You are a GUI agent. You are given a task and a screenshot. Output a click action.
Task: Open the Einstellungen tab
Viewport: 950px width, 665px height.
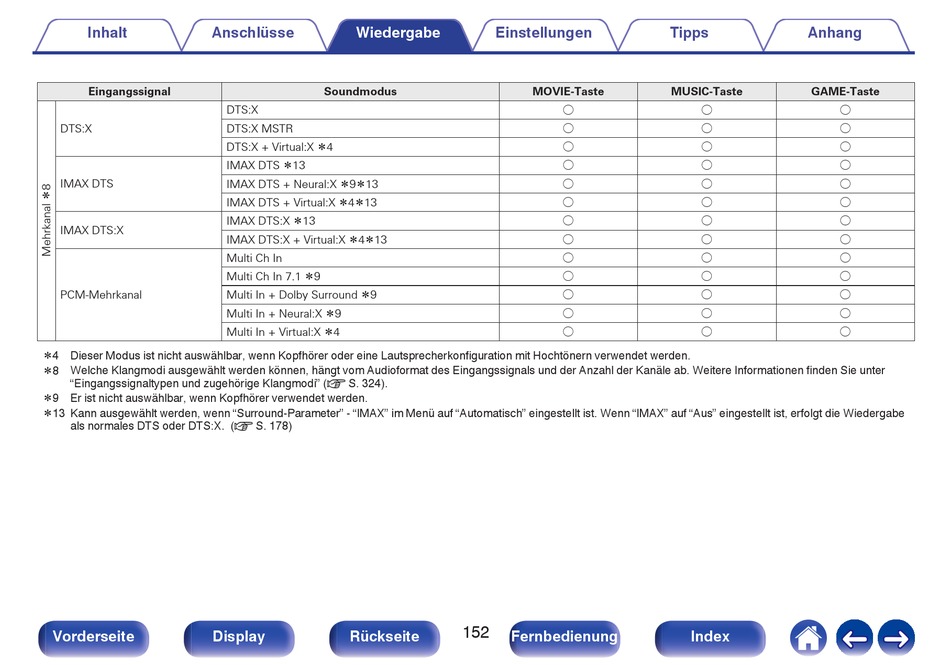tap(543, 33)
